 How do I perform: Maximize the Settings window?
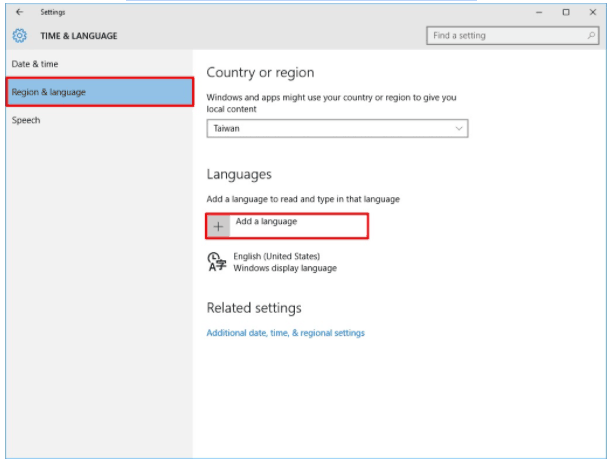[x=566, y=12]
